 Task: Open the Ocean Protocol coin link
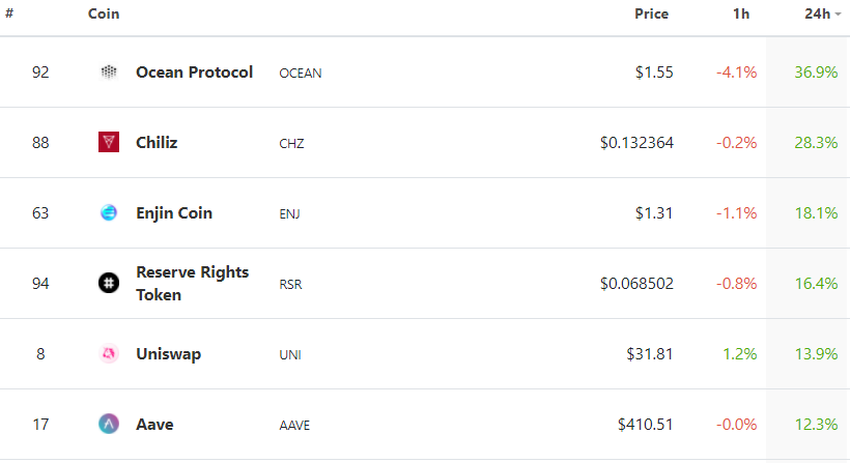[194, 72]
